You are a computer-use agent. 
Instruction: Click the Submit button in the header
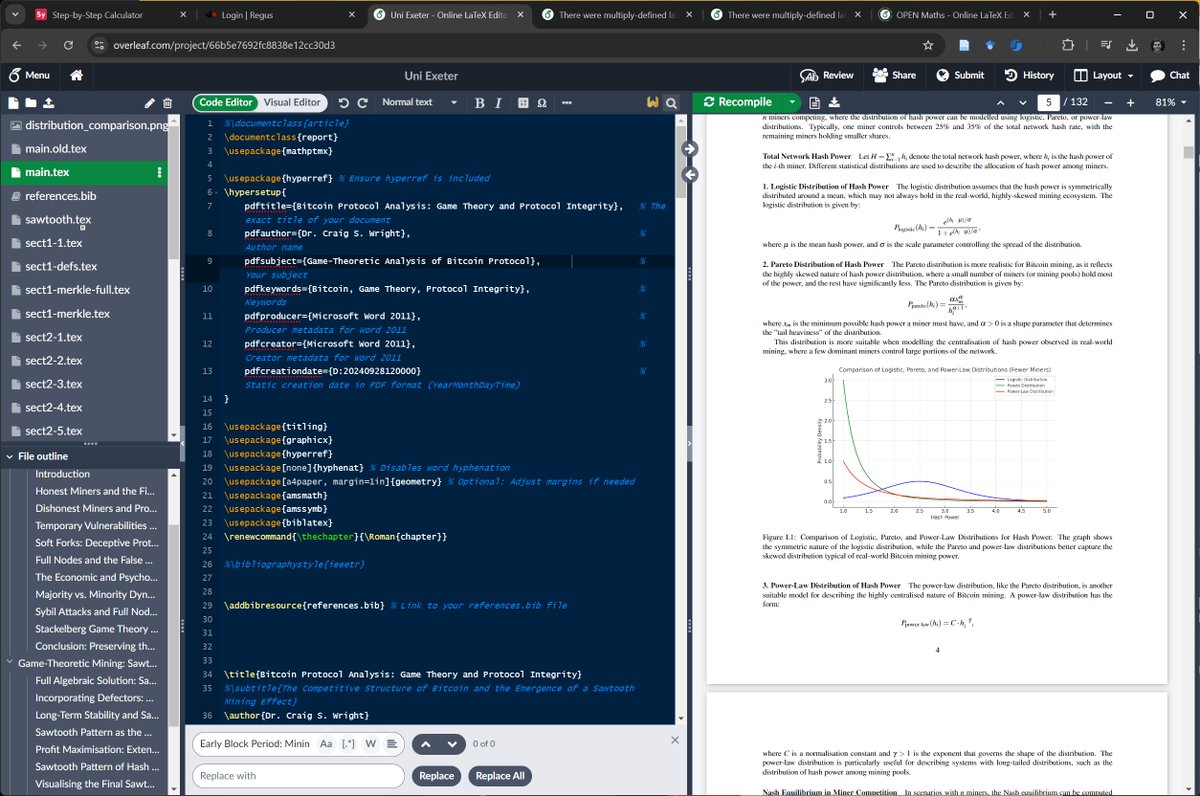click(960, 75)
